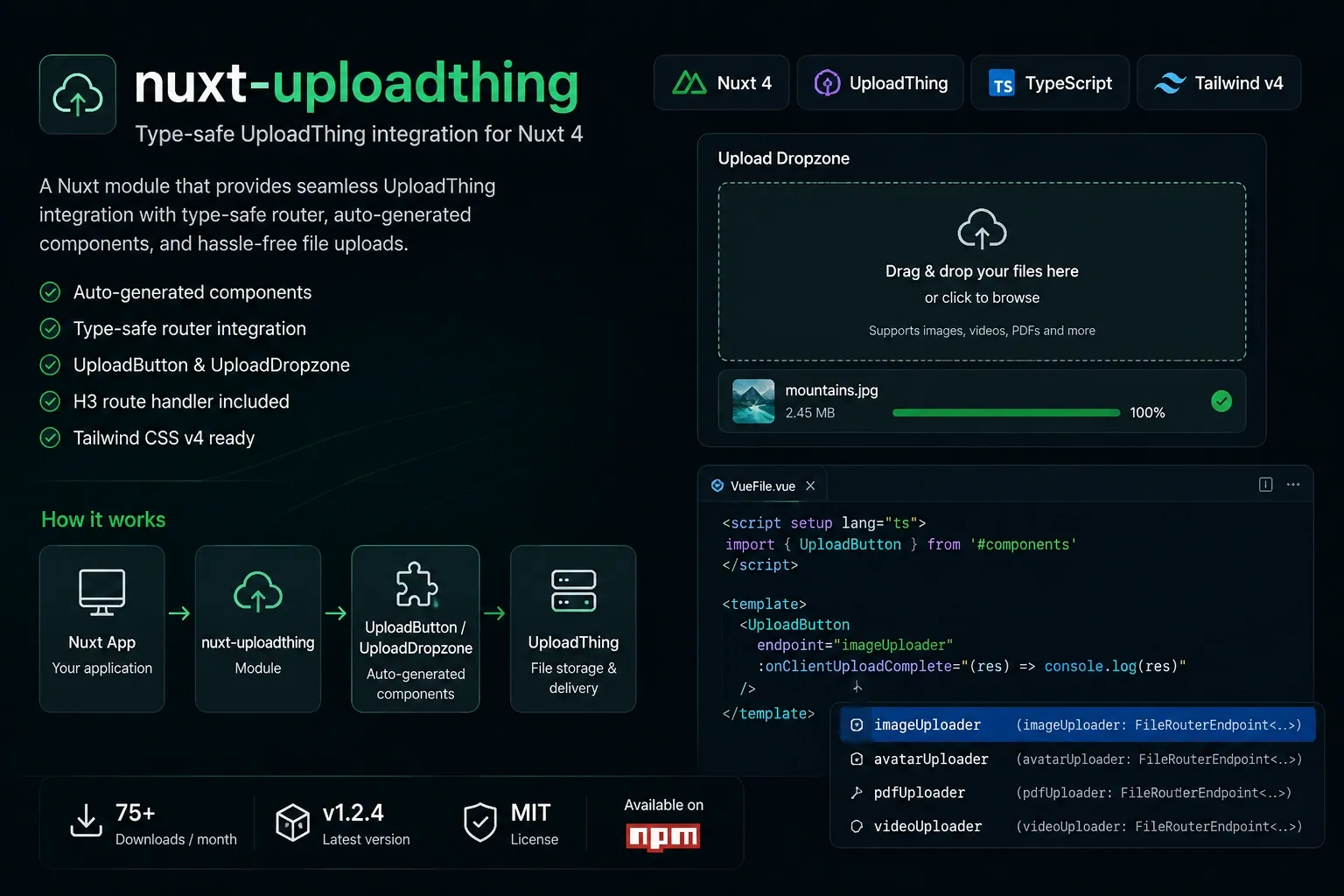
Task: Choose videoUploader from suggestions
Action: (1077, 826)
